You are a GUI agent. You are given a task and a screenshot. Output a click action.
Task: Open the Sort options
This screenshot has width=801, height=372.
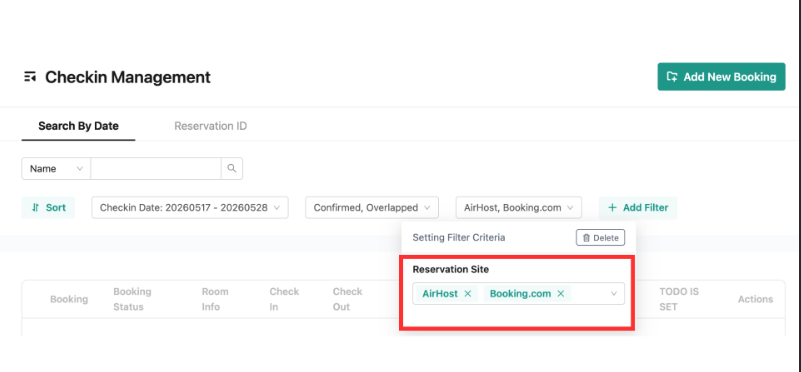(x=48, y=207)
